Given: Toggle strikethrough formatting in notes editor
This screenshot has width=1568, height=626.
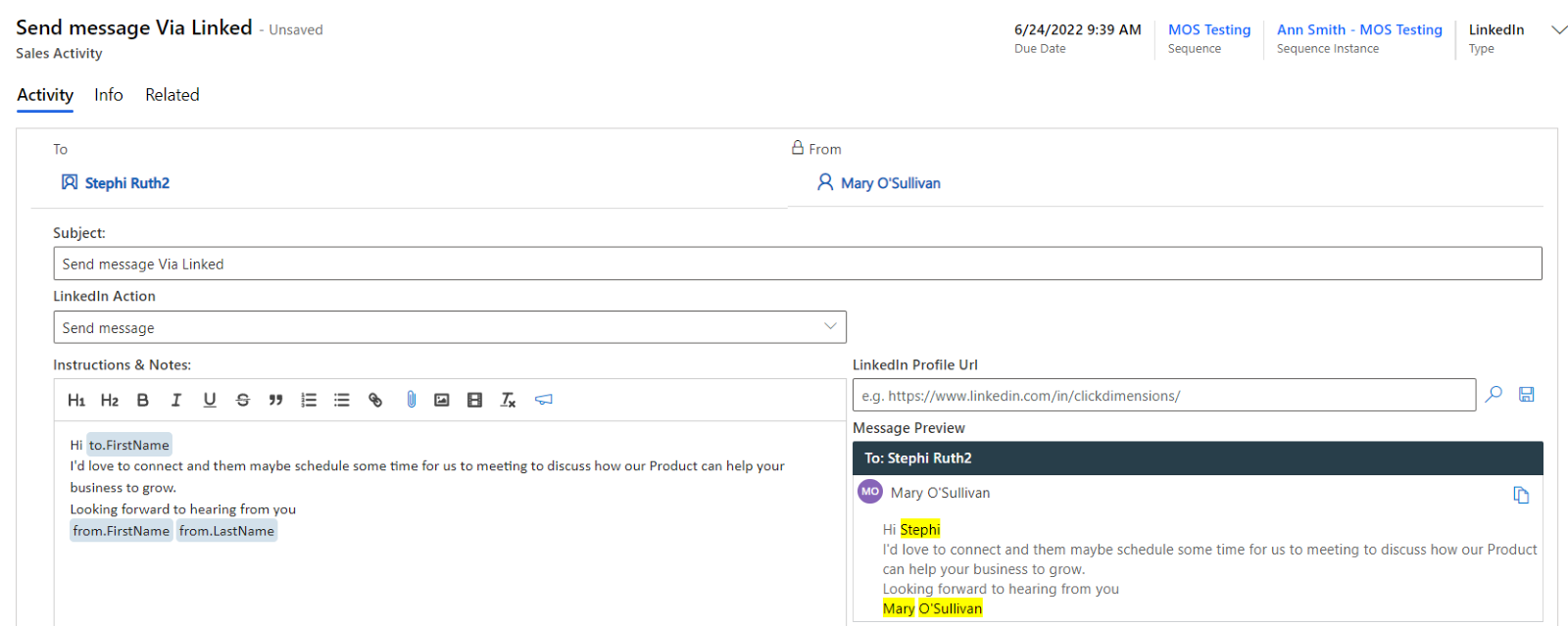Looking at the screenshot, I should tap(243, 400).
